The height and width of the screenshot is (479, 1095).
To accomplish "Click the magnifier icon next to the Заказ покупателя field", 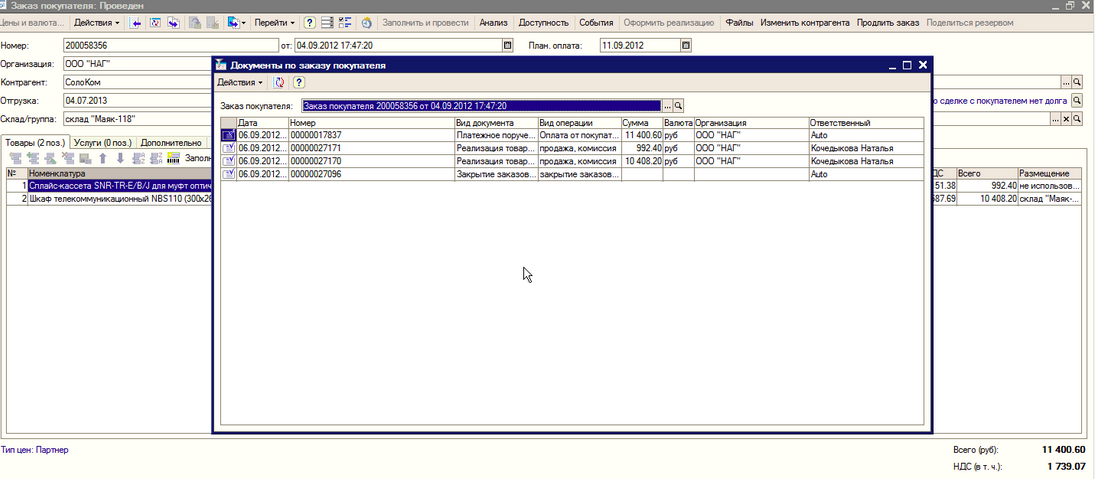I will pyautogui.click(x=677, y=106).
